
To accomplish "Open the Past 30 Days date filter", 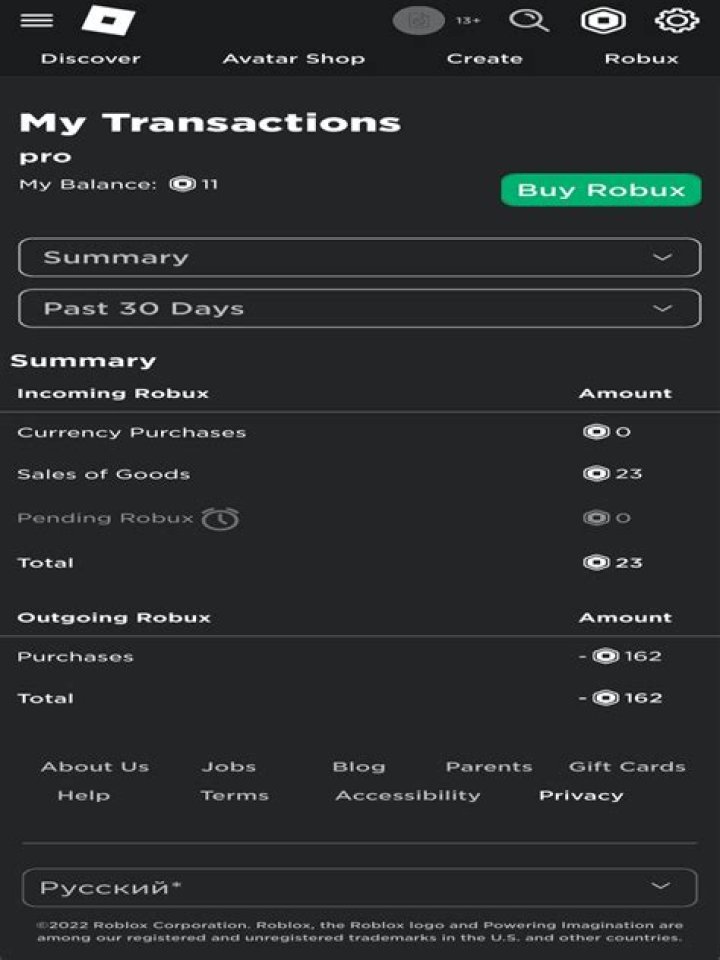I will click(x=360, y=308).
